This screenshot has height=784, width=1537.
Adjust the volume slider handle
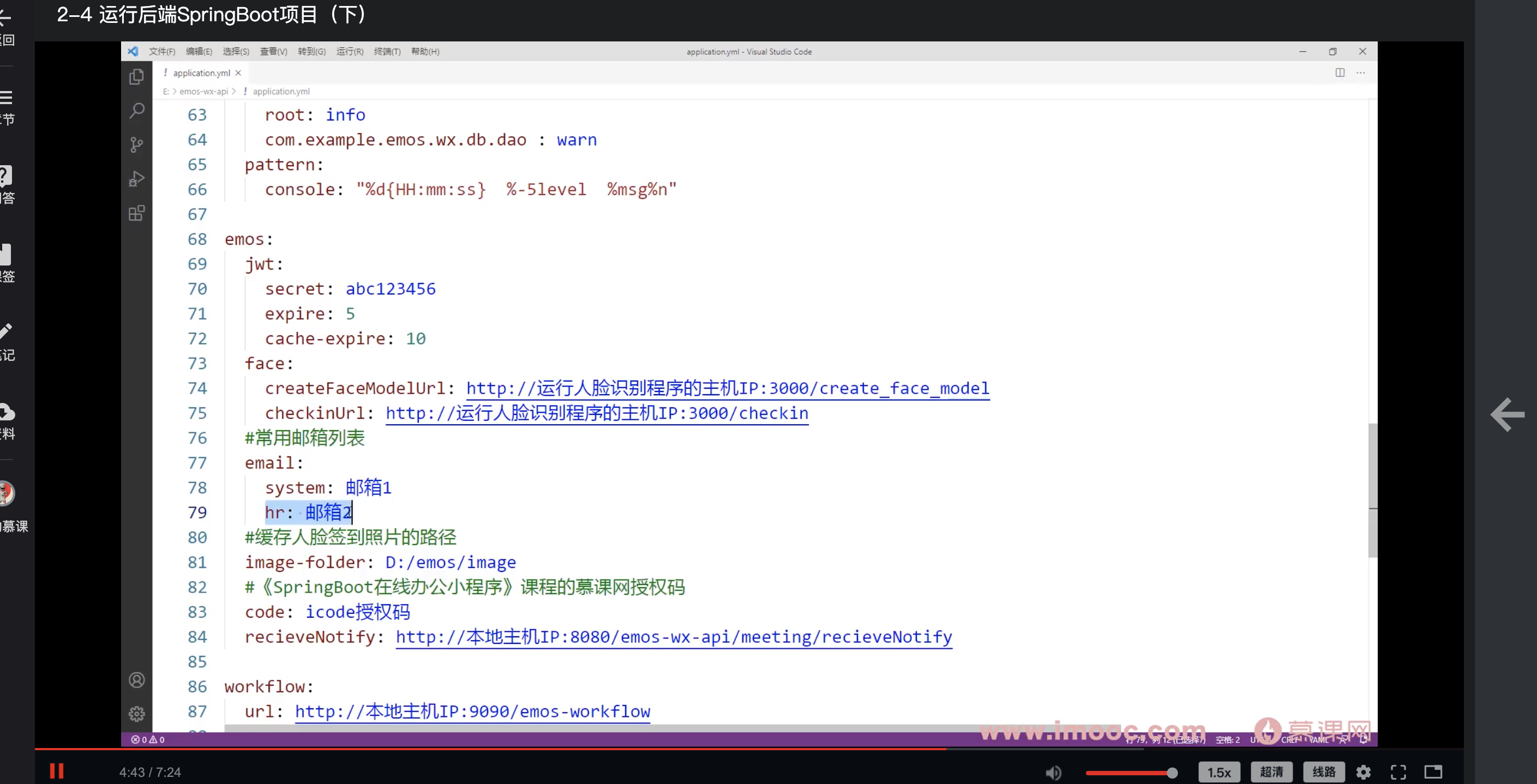pyautogui.click(x=1172, y=773)
